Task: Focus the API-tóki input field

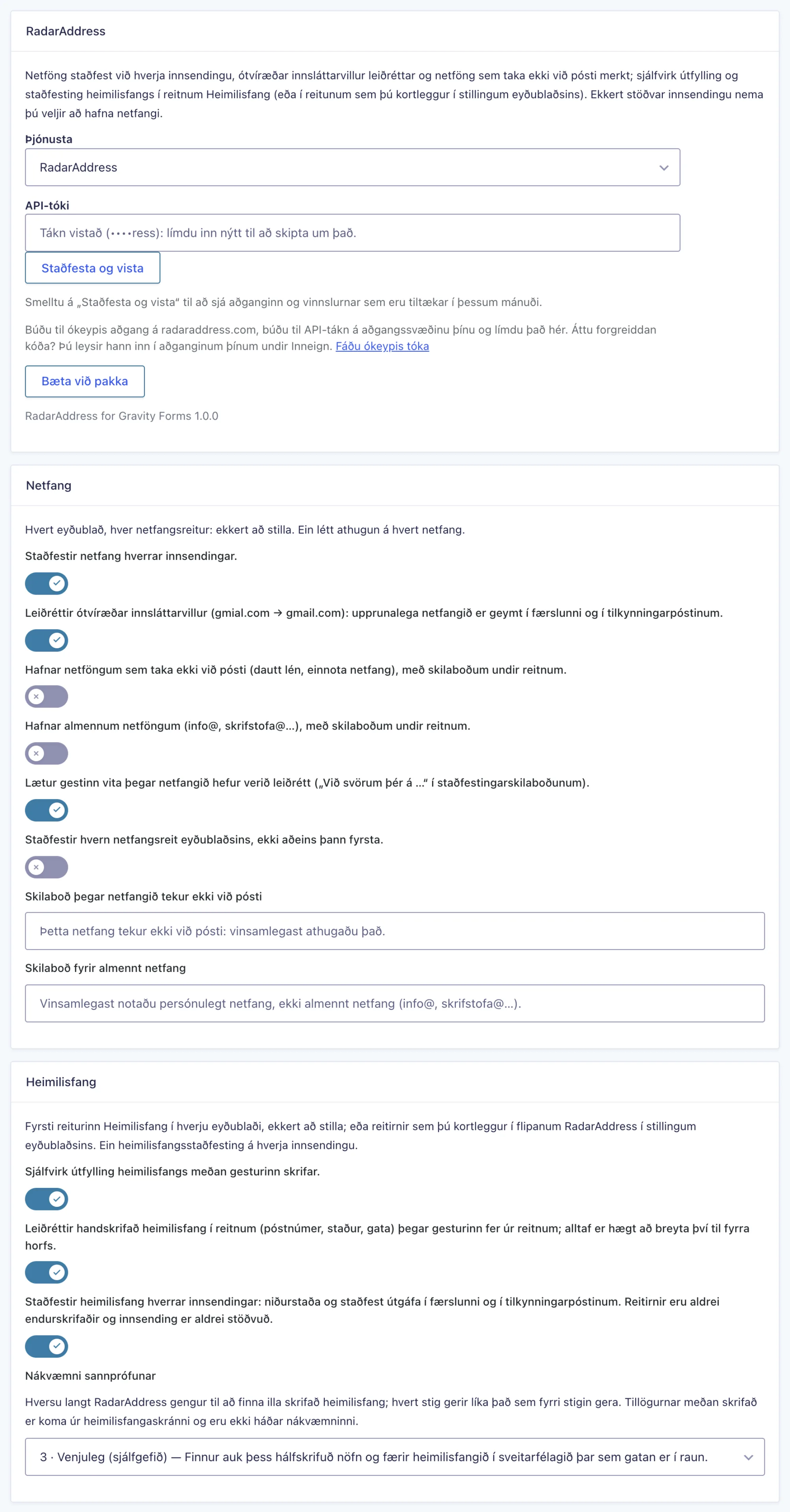Action: (352, 233)
